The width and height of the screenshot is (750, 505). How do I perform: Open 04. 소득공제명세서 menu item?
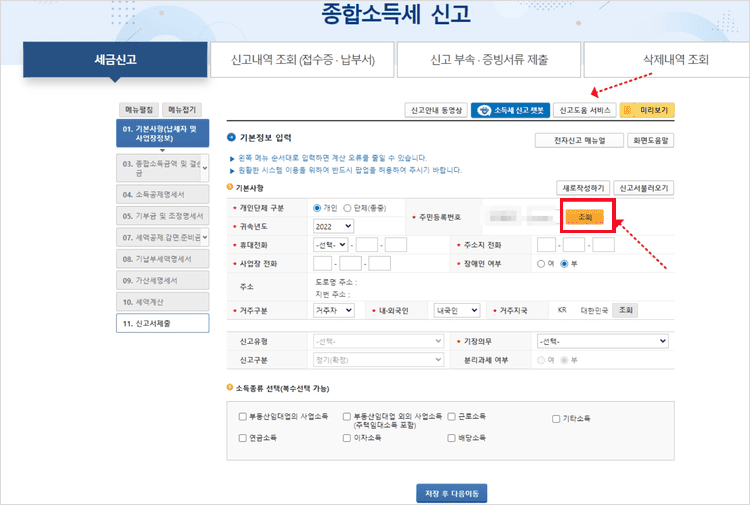tap(163, 194)
